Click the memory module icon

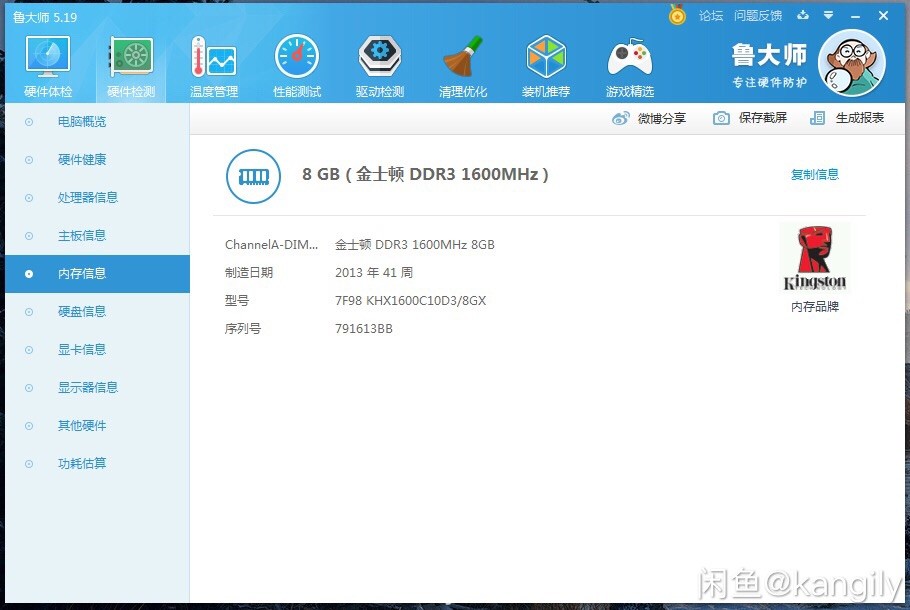(x=253, y=176)
